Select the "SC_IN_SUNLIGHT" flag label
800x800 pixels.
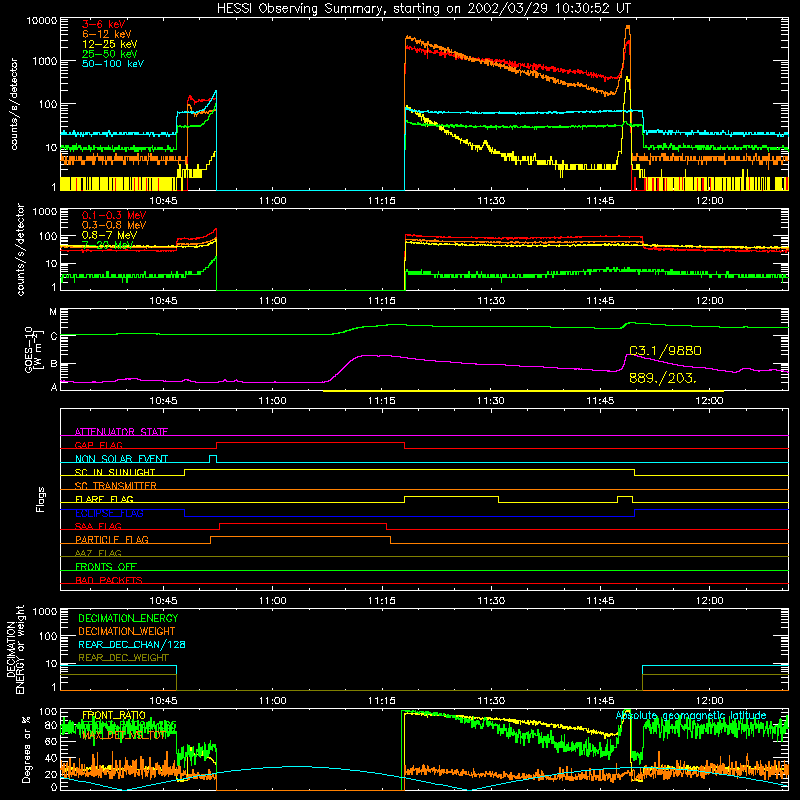click(x=115, y=472)
